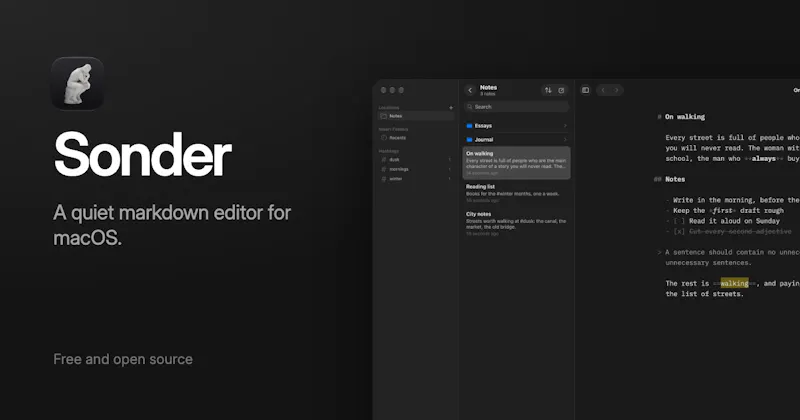Click the '## Notes' heading in editor
Viewport: 800px width, 420px height.
tap(669, 179)
